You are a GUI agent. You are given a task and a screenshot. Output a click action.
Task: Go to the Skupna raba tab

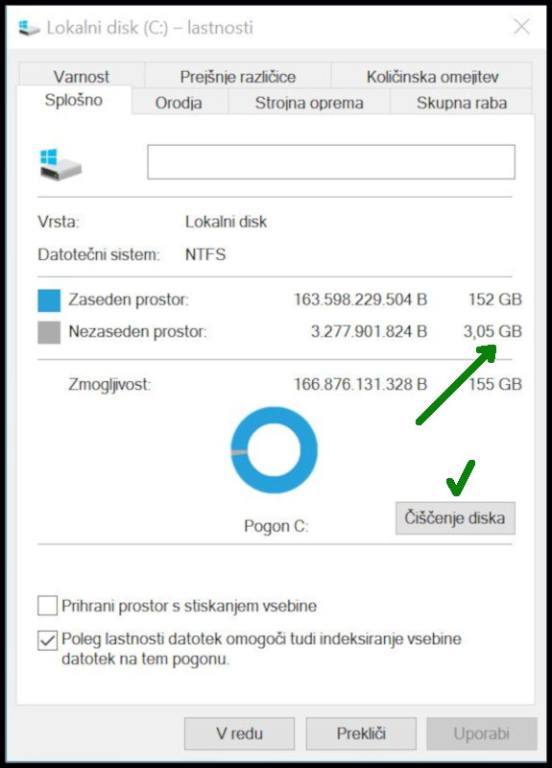coord(461,102)
